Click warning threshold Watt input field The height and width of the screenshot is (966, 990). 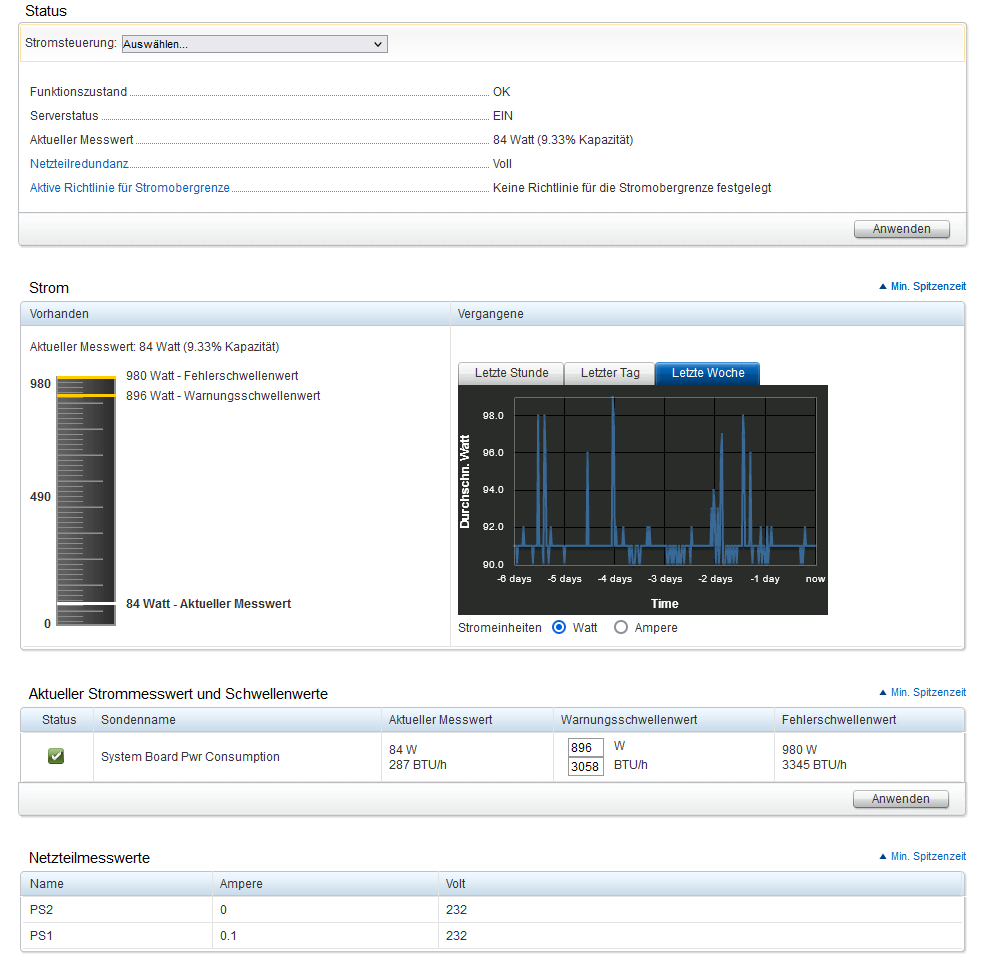[x=585, y=748]
